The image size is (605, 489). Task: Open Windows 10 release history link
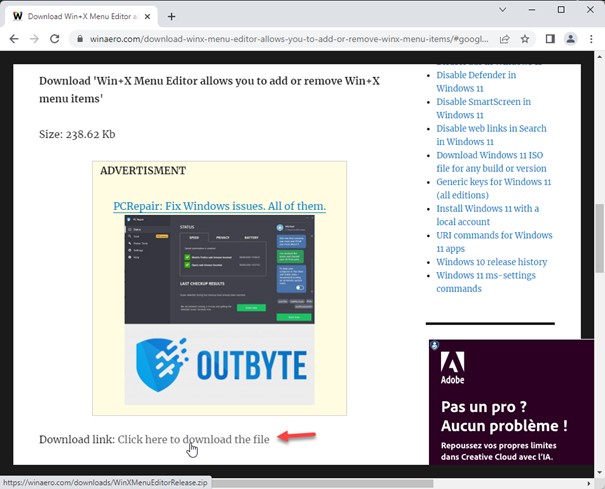(492, 262)
